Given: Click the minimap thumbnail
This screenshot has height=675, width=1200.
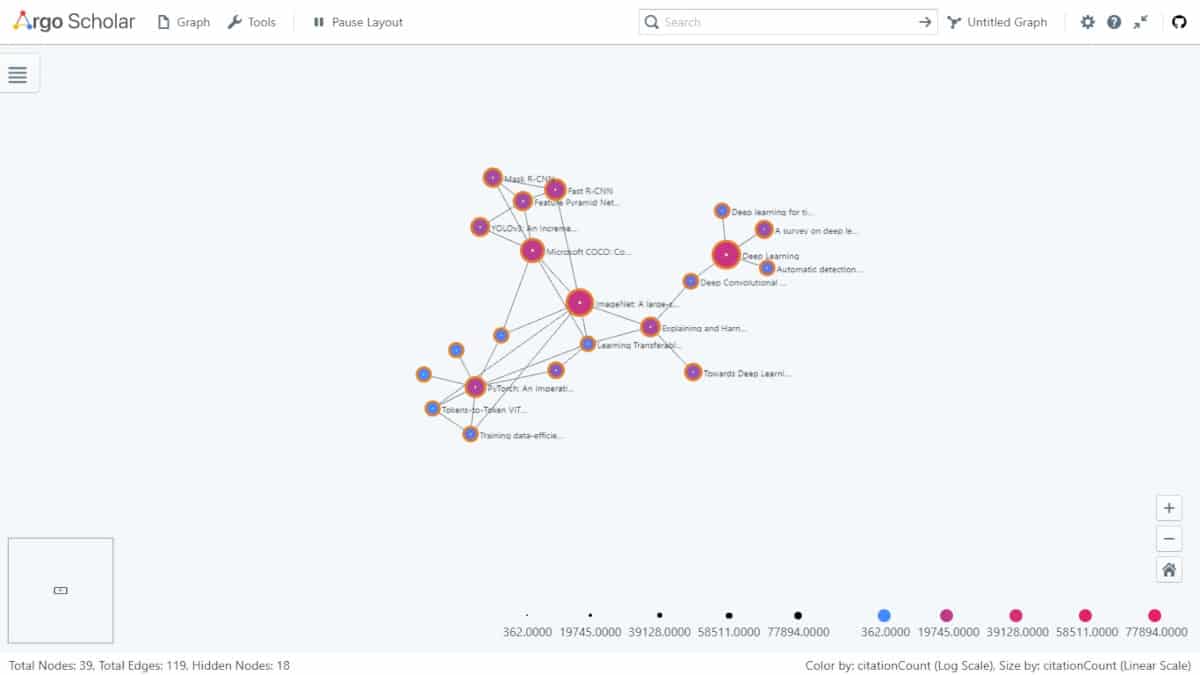Looking at the screenshot, I should point(60,590).
